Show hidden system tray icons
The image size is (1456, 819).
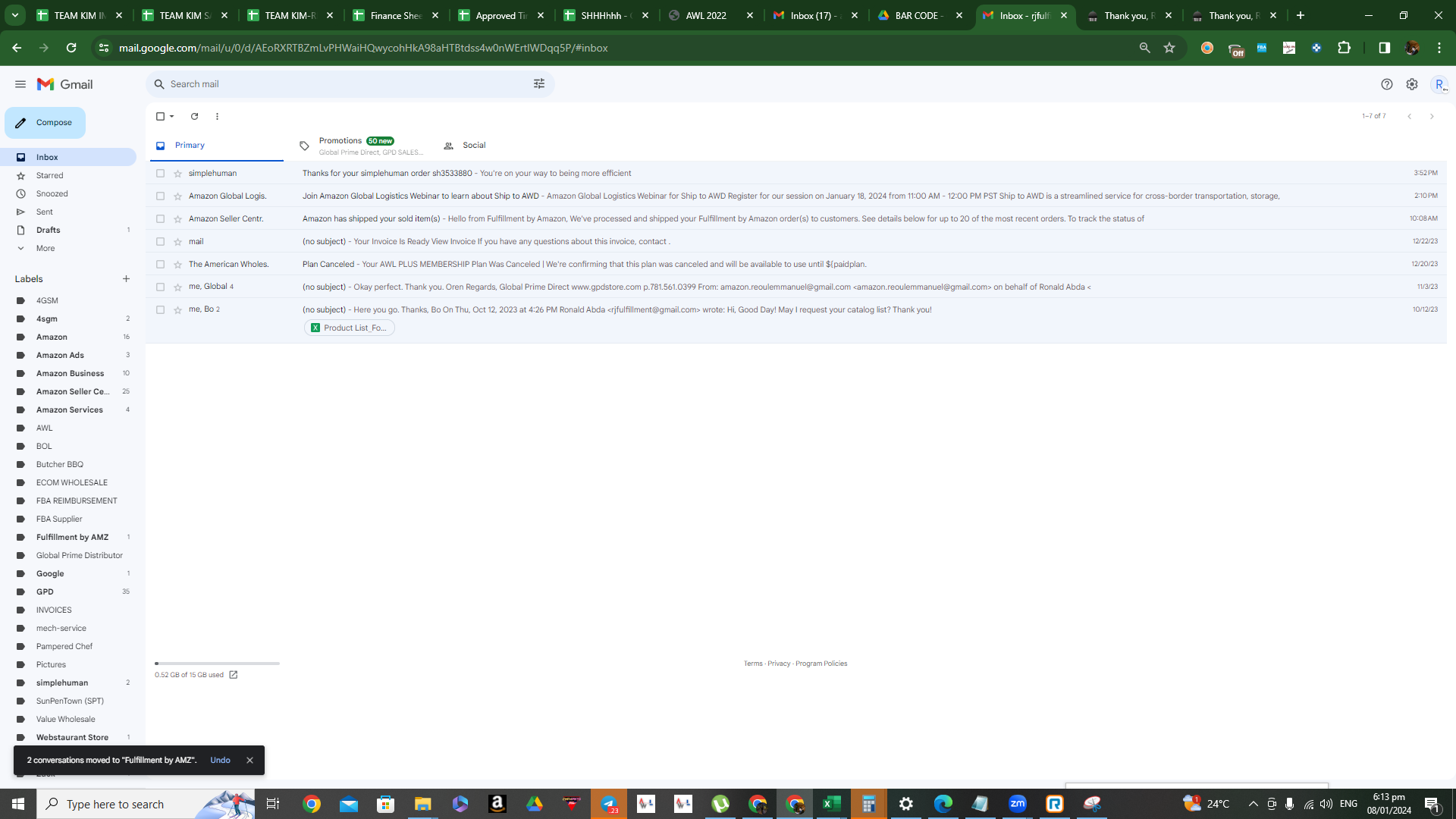point(1253,804)
